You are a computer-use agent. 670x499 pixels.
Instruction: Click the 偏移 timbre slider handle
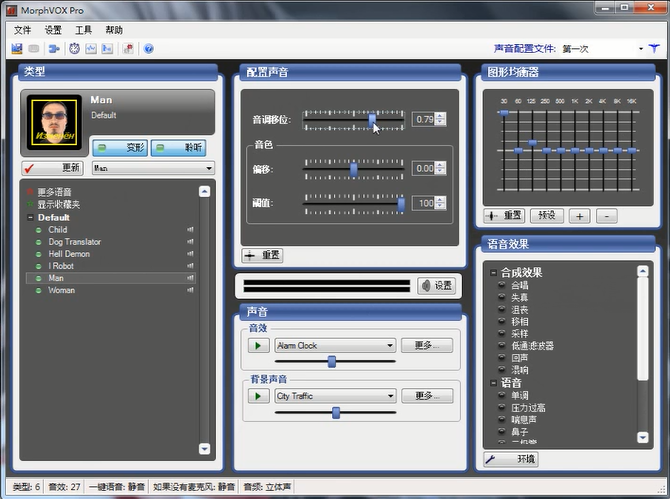coord(353,169)
